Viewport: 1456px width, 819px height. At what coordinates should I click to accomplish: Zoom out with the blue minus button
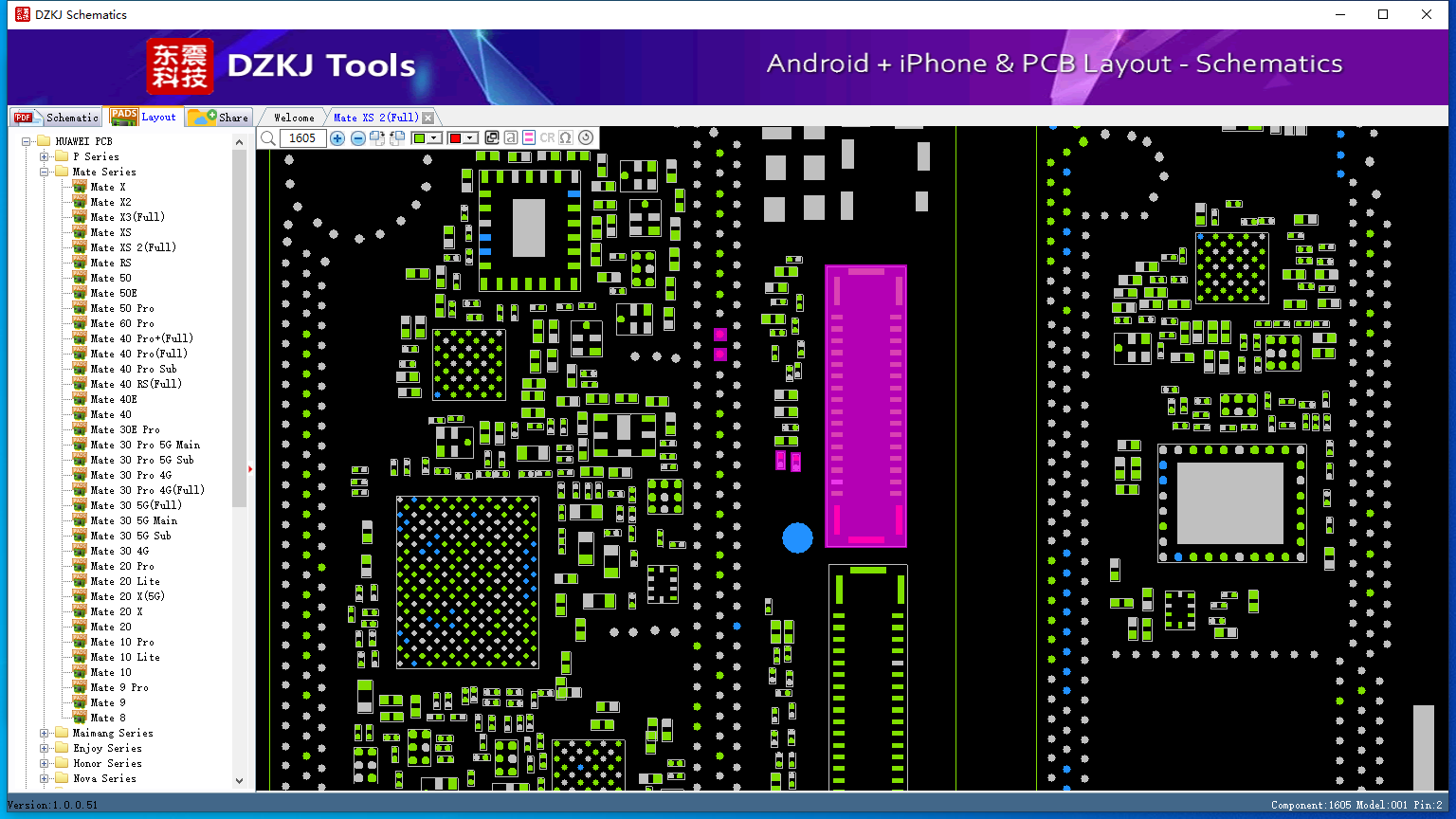click(x=358, y=138)
